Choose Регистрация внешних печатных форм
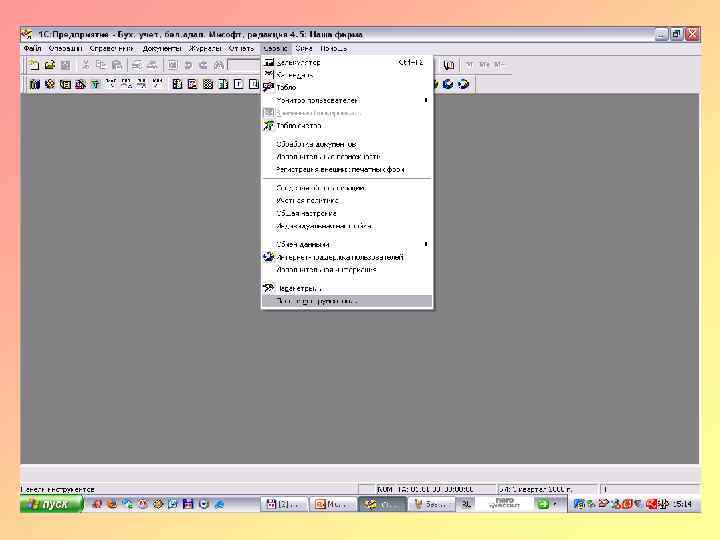This screenshot has width=720, height=540. 347,169
